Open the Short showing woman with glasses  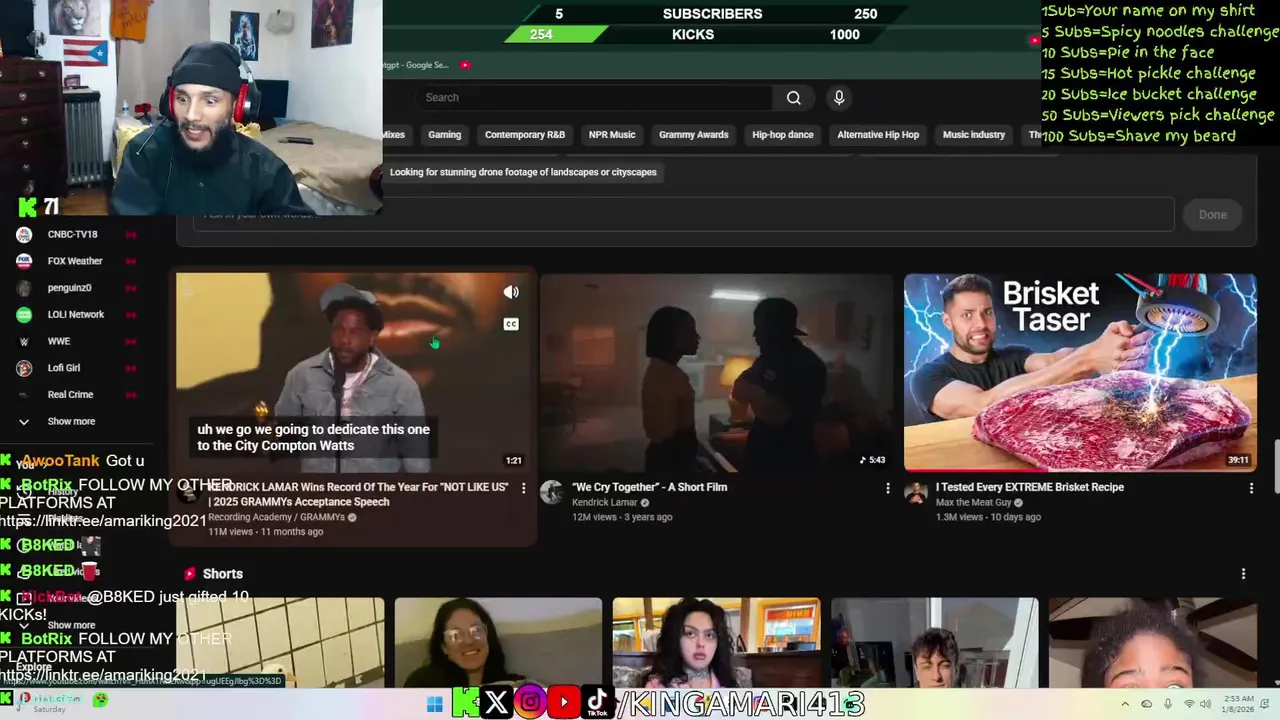[498, 642]
